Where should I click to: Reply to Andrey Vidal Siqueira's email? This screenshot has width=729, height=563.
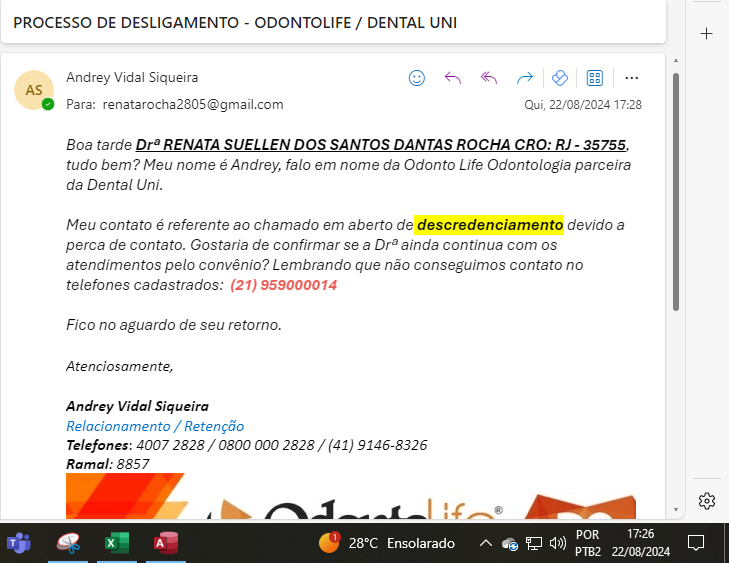coord(452,78)
